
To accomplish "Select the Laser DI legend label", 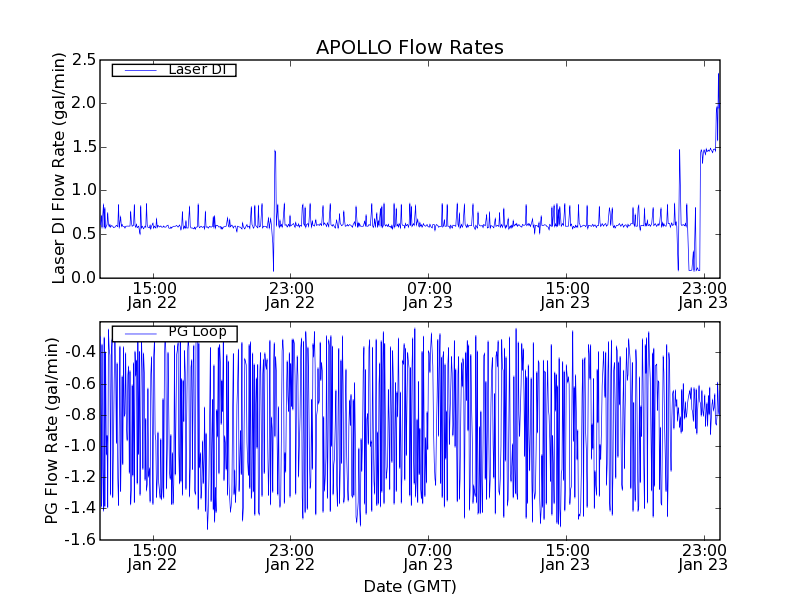I will pos(196,70).
